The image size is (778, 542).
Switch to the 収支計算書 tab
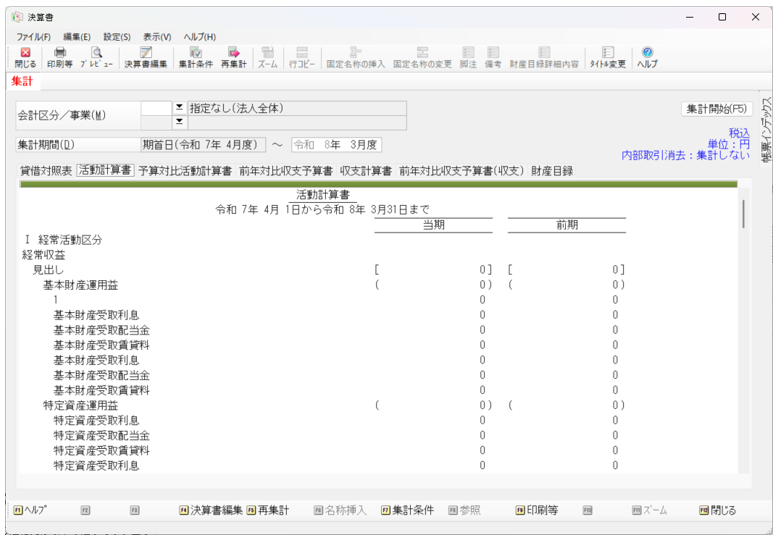coord(365,171)
